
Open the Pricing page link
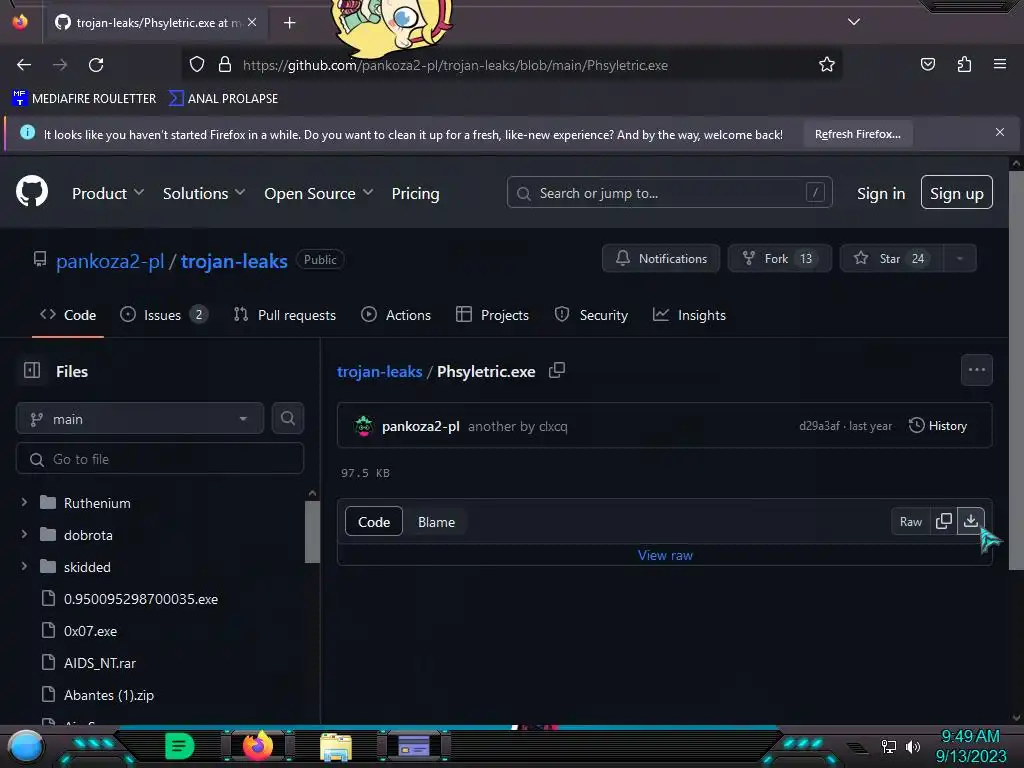[x=415, y=193]
